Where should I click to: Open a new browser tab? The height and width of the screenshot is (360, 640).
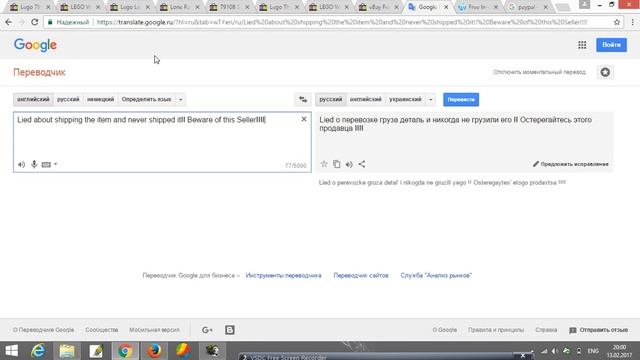coord(563,7)
